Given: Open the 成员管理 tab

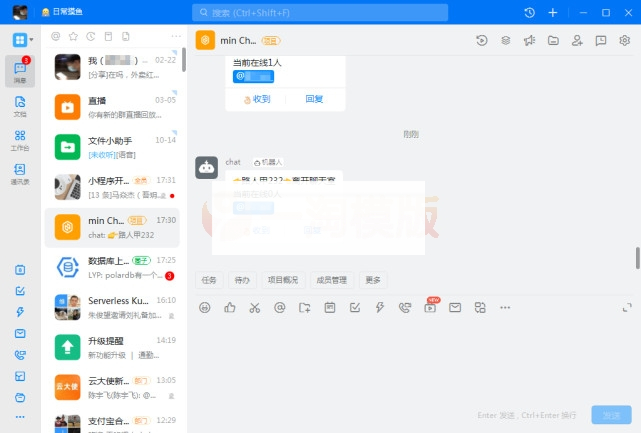Looking at the screenshot, I should click(x=331, y=280).
